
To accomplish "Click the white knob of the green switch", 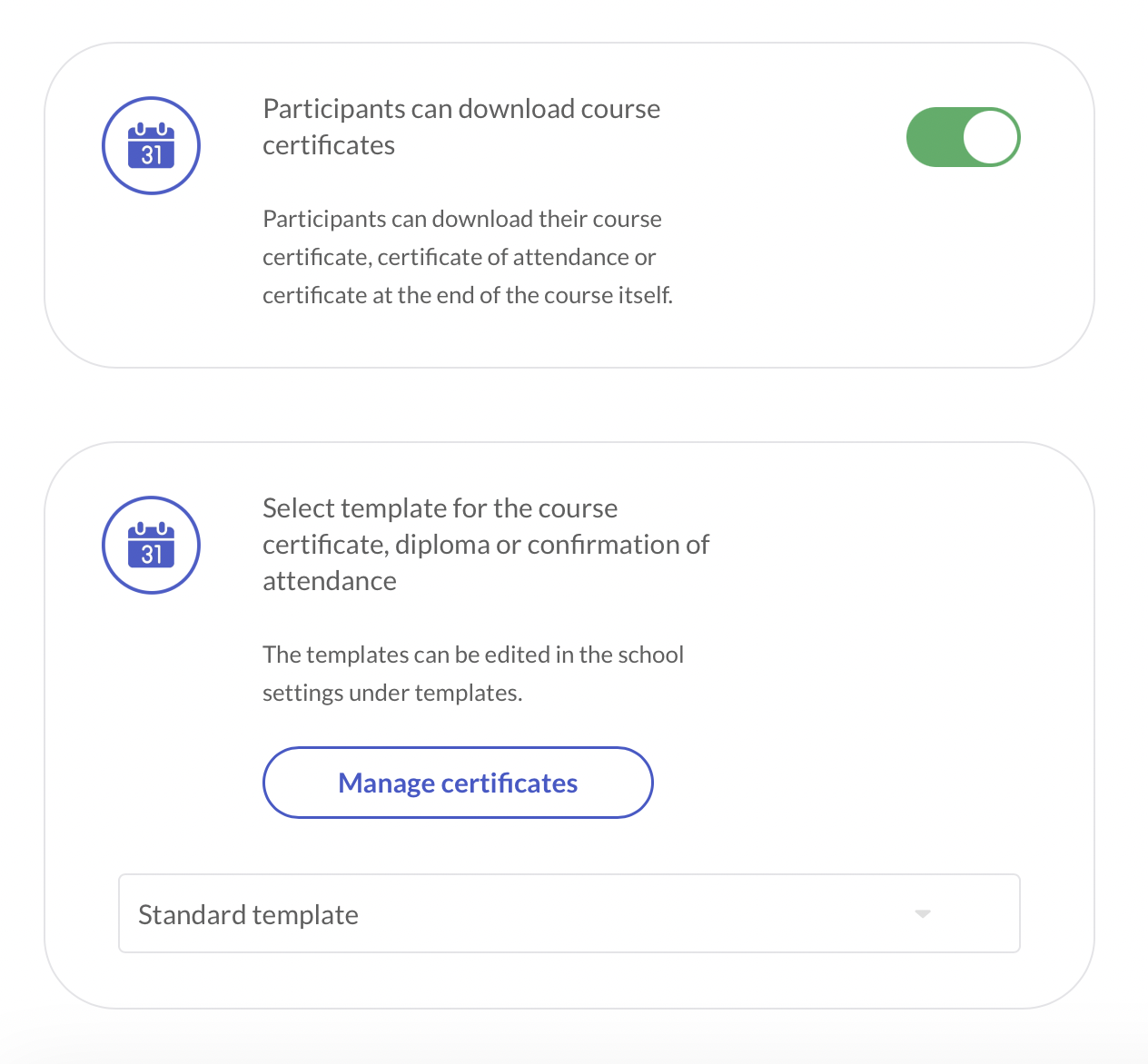I will (x=989, y=137).
